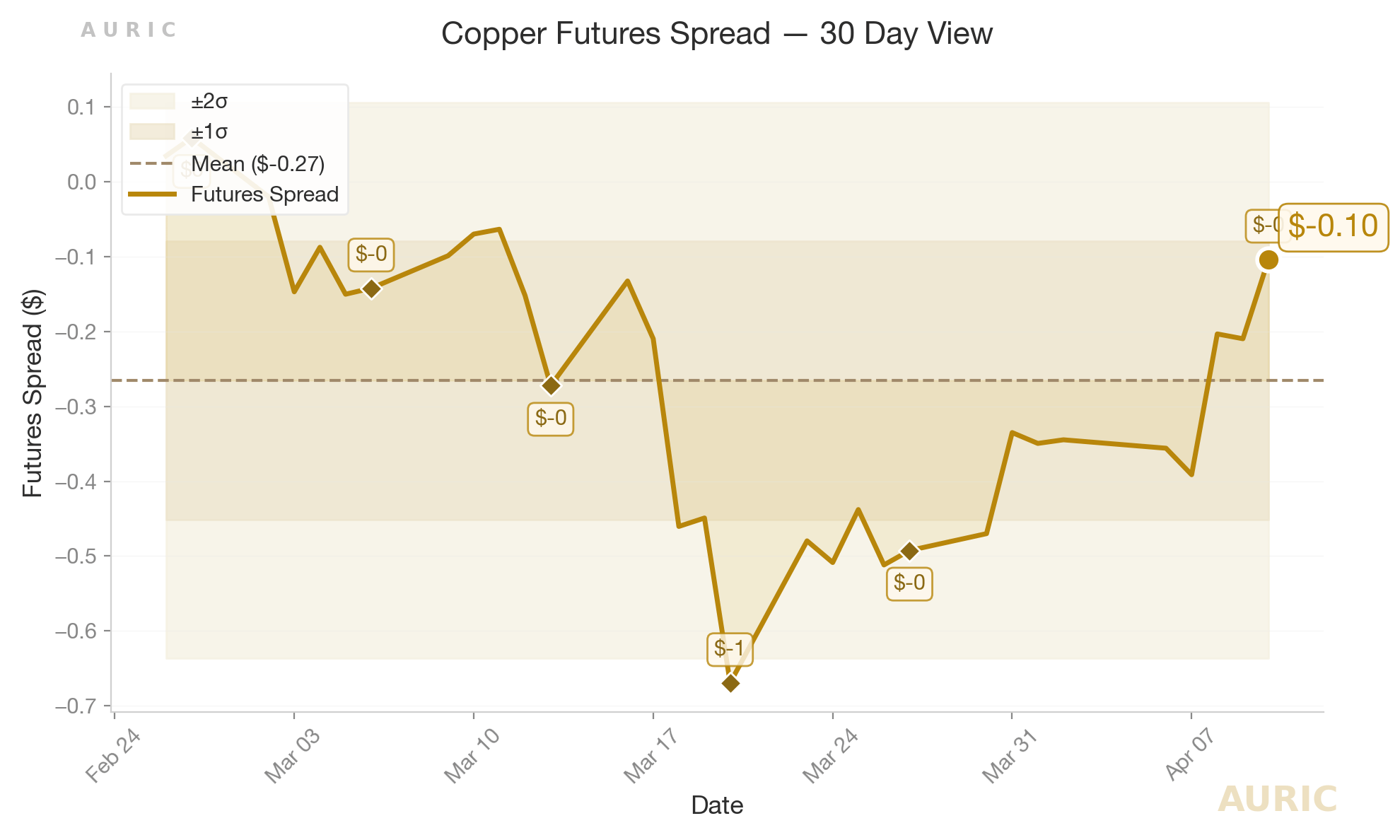Screen dimensions: 1400x840
Task: Click the gray AURIC logo at top left
Action: pos(128,30)
